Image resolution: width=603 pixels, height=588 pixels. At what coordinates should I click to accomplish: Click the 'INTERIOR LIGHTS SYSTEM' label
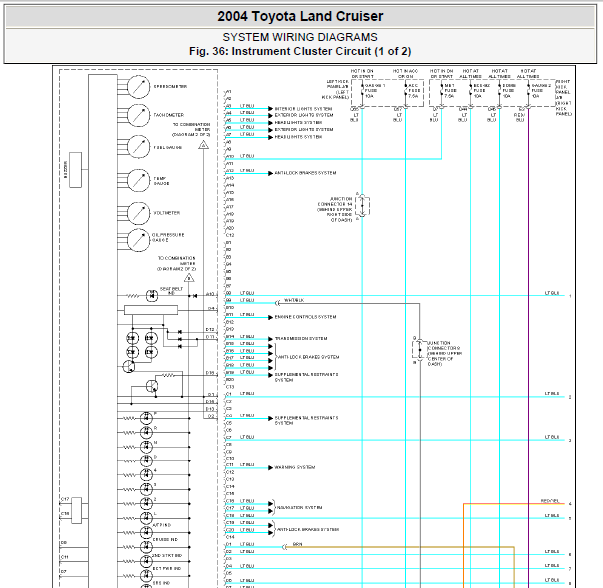coord(303,109)
